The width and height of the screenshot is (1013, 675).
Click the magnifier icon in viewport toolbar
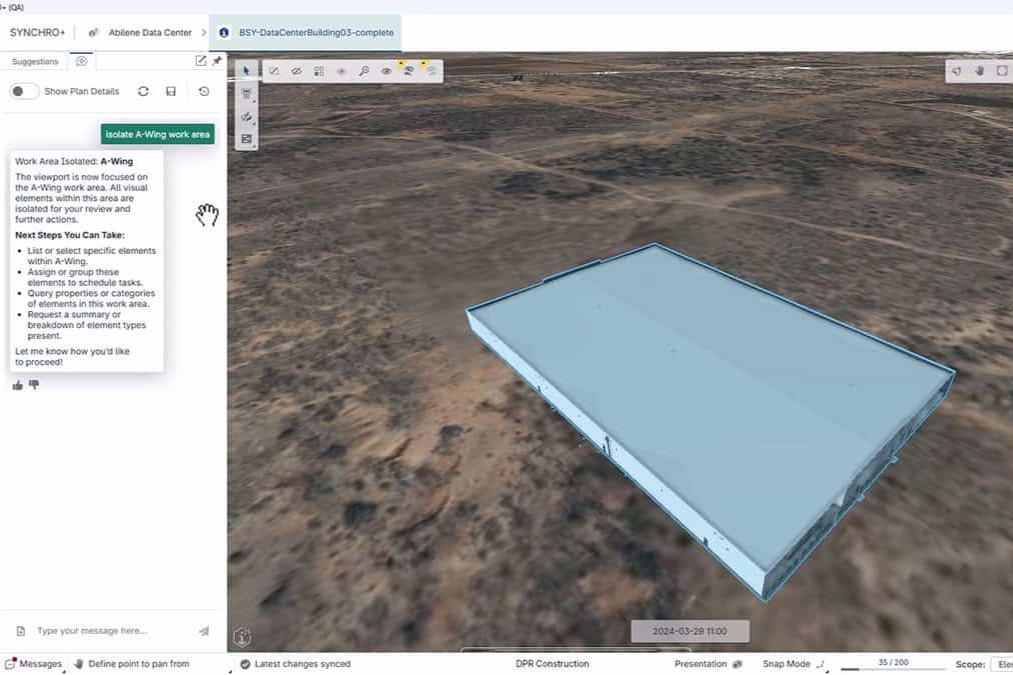[x=364, y=71]
